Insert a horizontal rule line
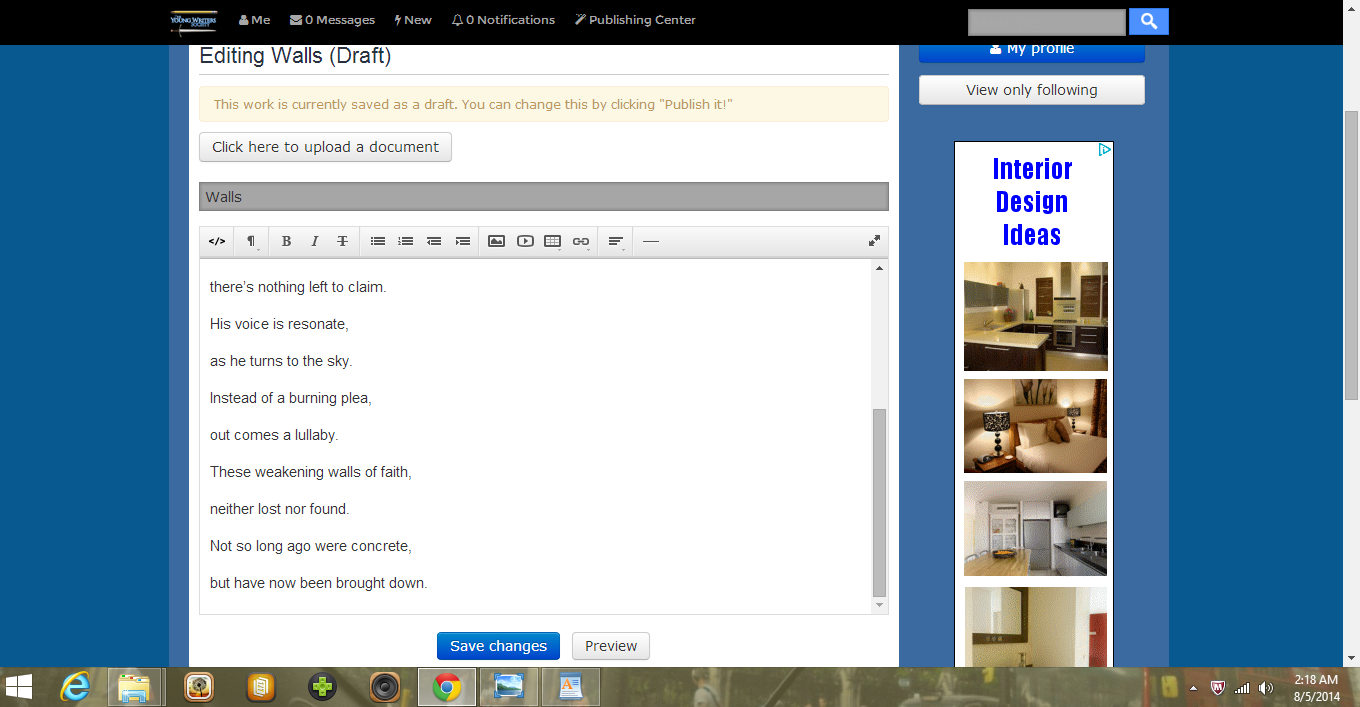 point(651,241)
